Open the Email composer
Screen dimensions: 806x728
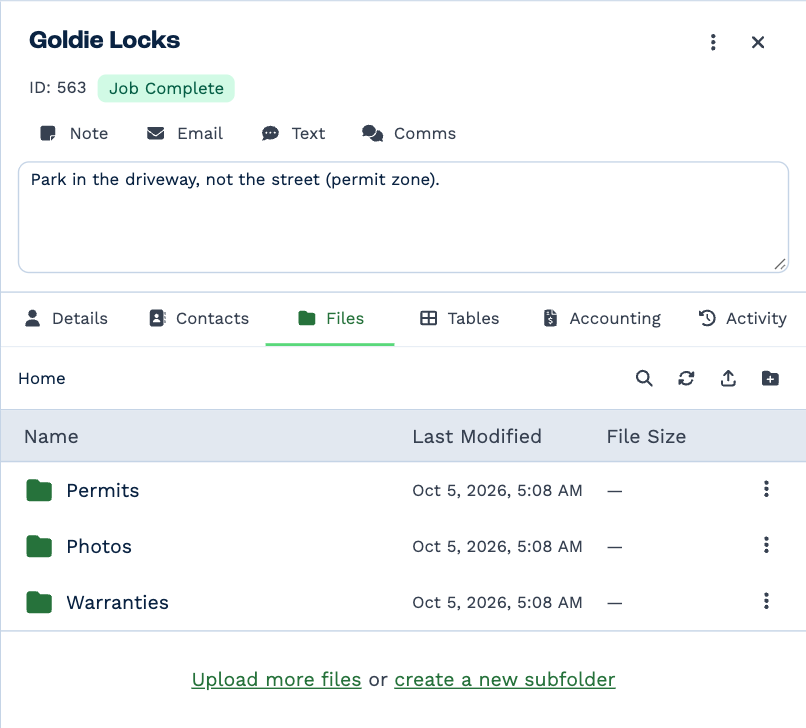[x=185, y=134]
